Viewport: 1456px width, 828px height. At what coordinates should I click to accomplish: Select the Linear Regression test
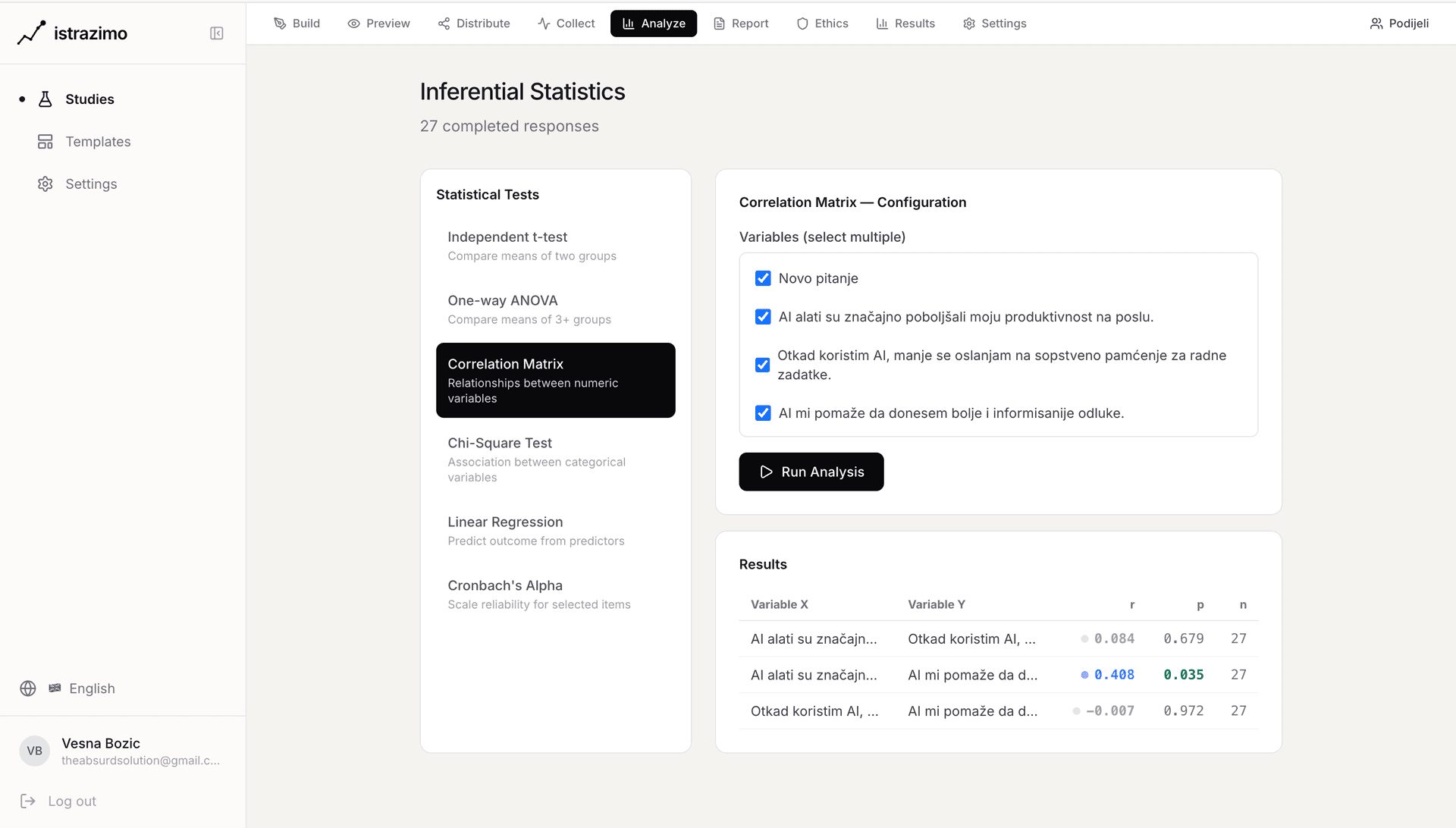555,530
